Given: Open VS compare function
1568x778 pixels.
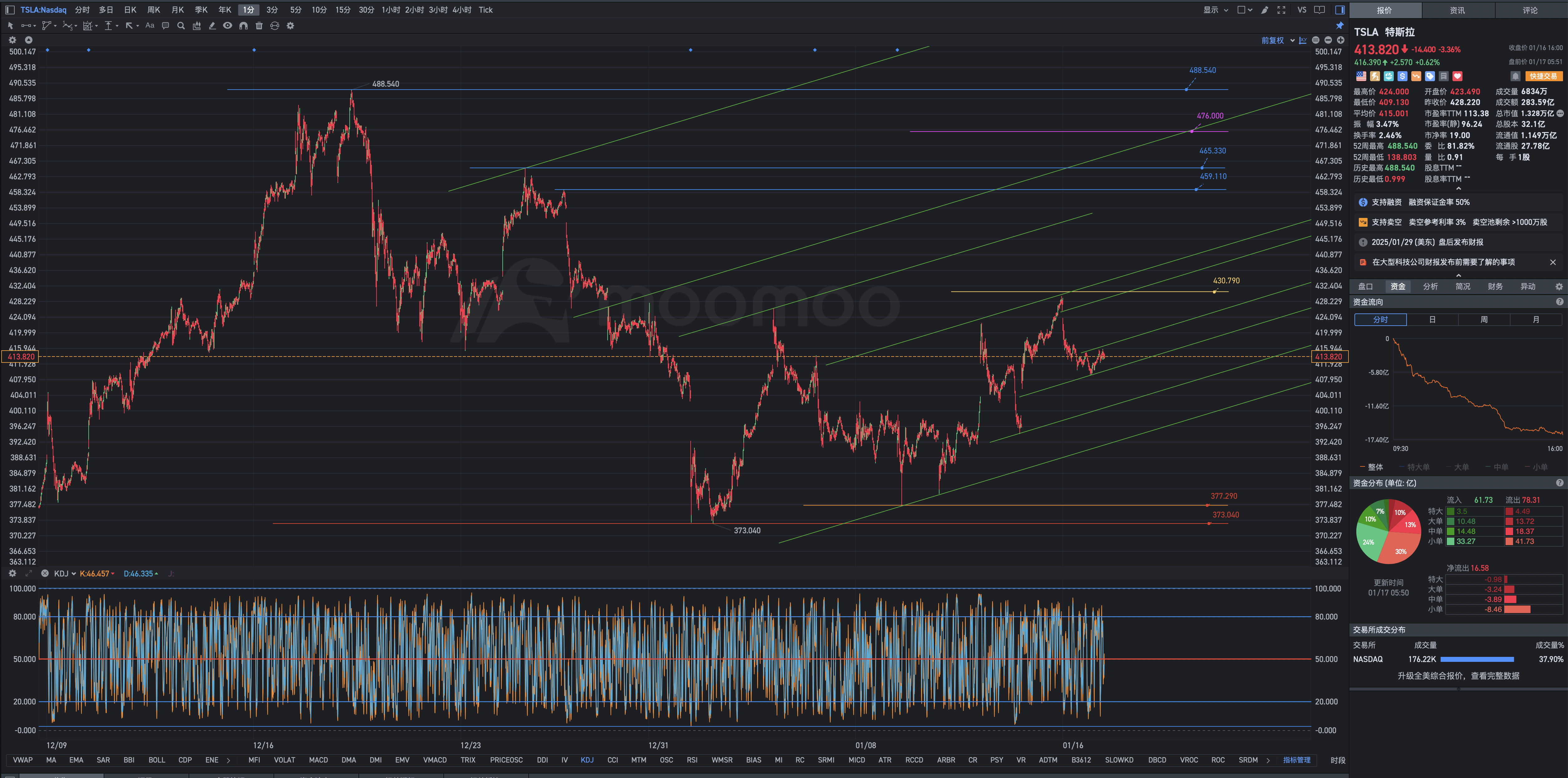Looking at the screenshot, I should pos(1302,10).
